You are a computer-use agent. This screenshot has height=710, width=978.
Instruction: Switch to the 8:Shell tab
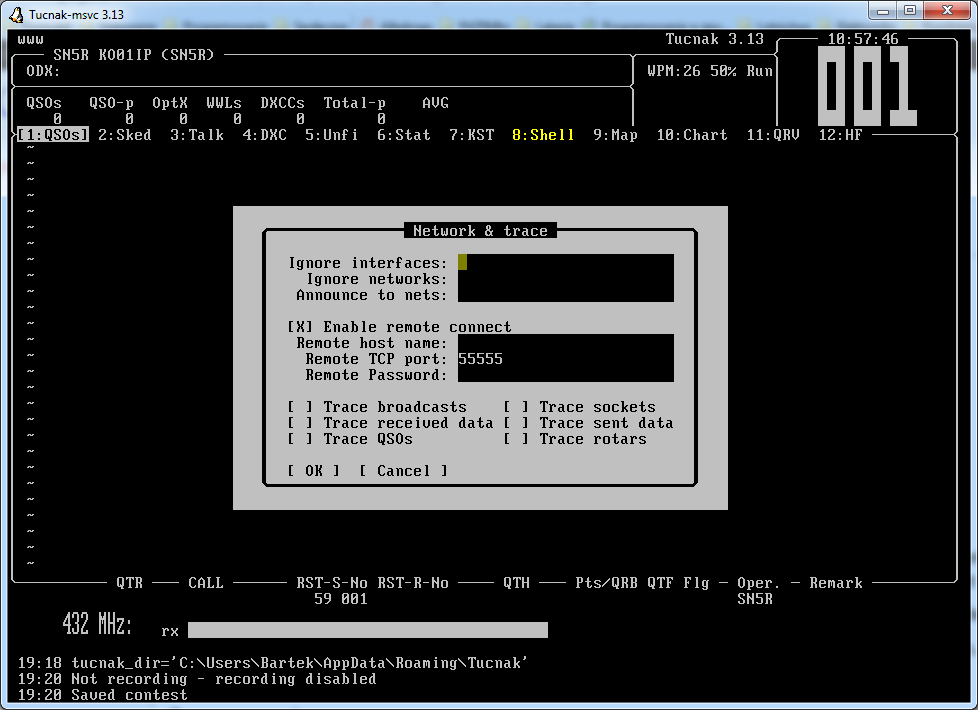pyautogui.click(x=543, y=135)
